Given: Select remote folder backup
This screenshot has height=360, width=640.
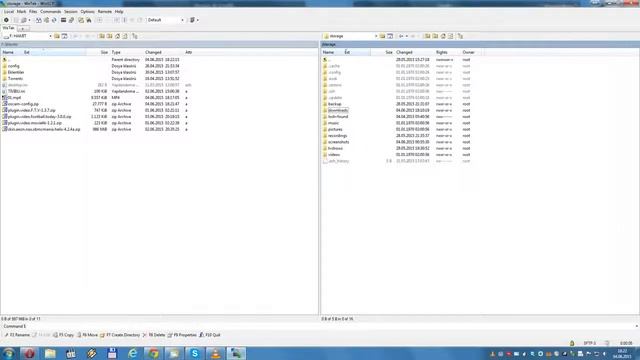Looking at the screenshot, I should pos(335,104).
